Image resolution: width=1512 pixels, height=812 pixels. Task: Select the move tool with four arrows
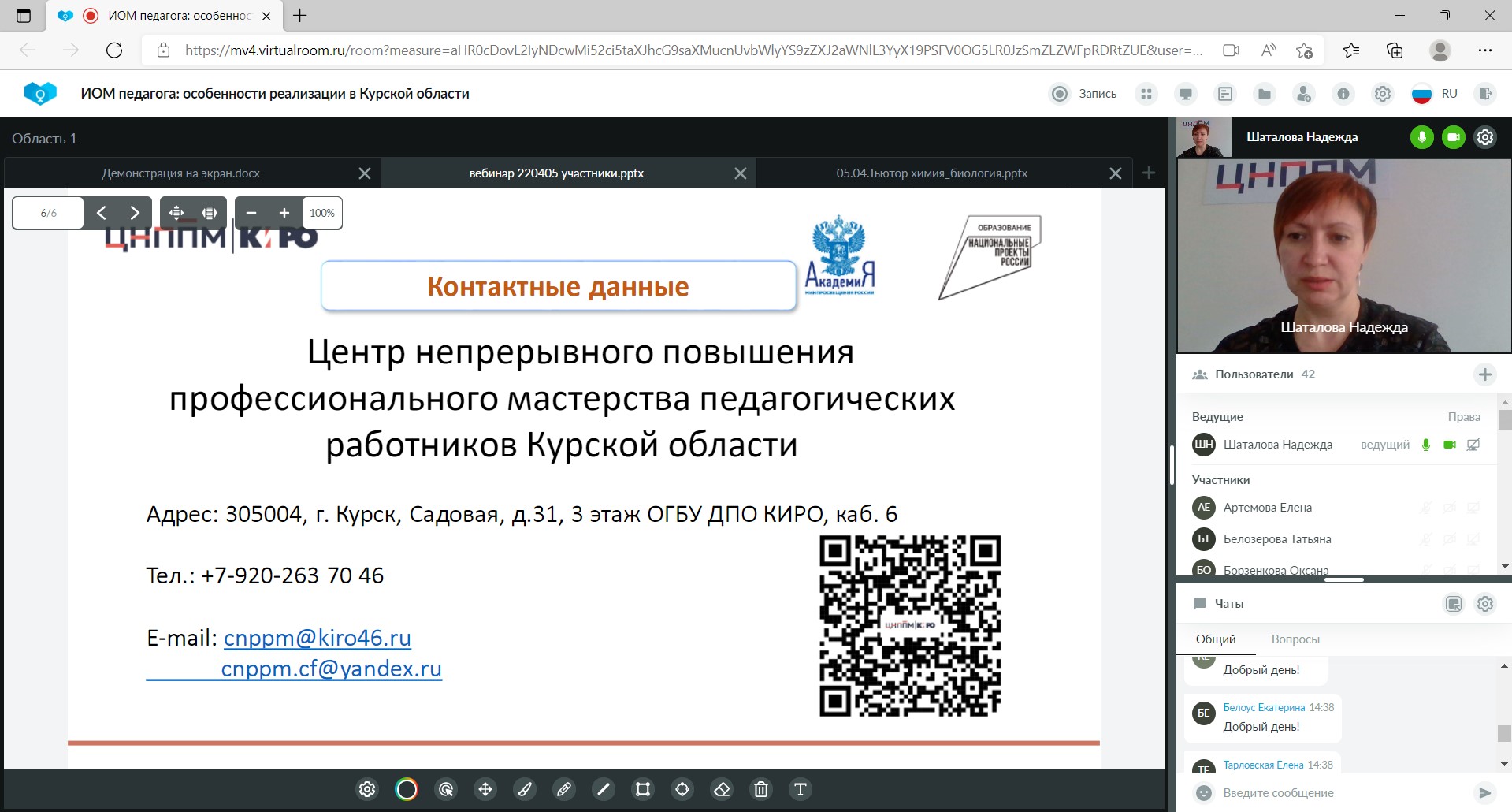pyautogui.click(x=485, y=789)
